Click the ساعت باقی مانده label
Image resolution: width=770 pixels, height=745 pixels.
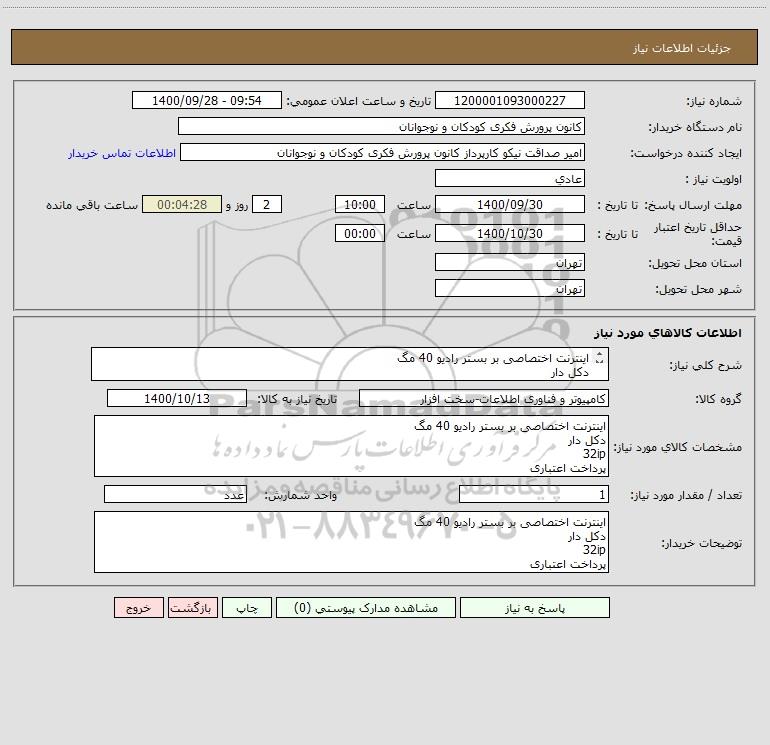[92, 205]
